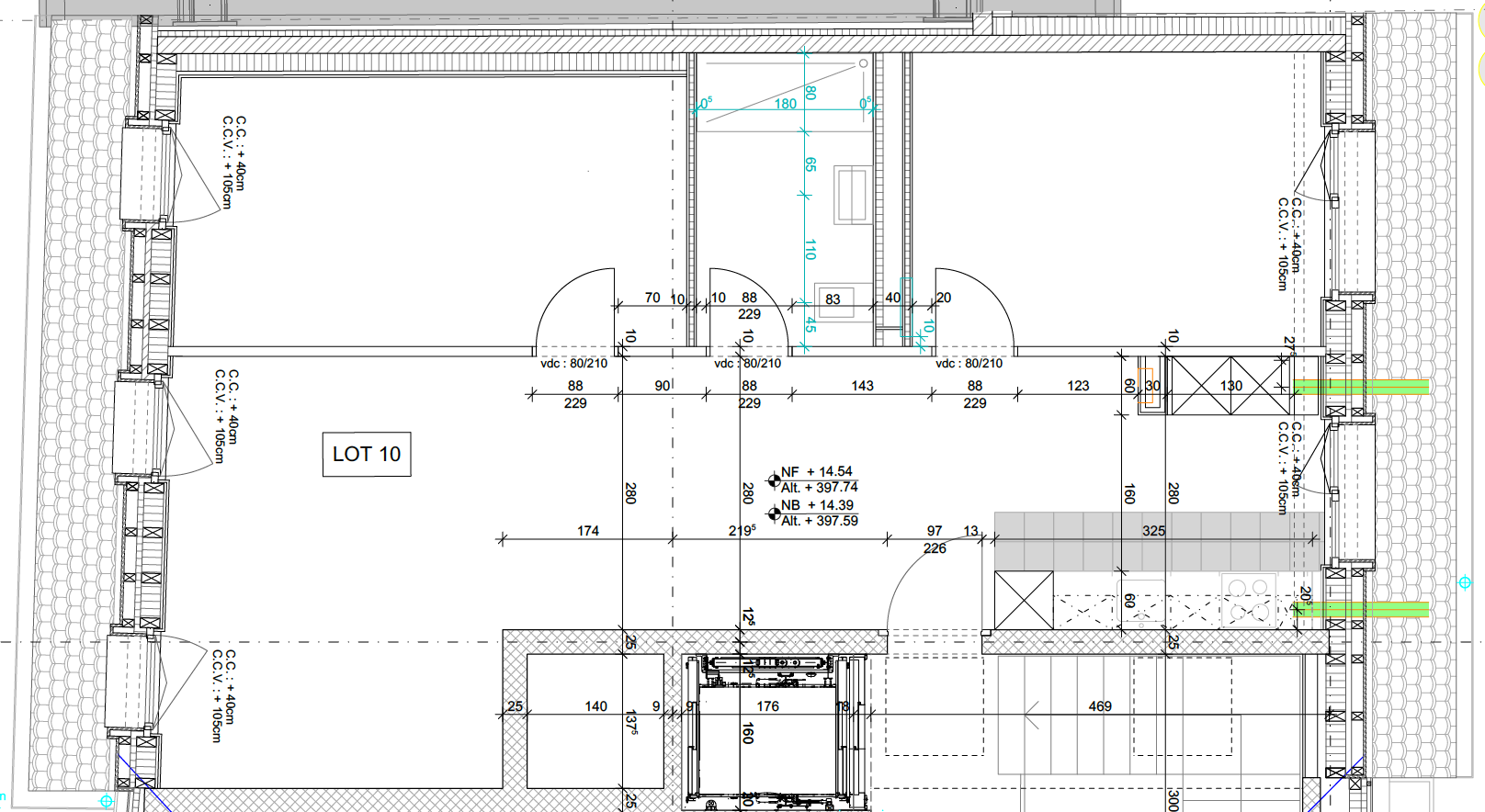This screenshot has height=812, width=1485.
Task: Select the staircase direction arrow near 469
Action: pos(1032,714)
